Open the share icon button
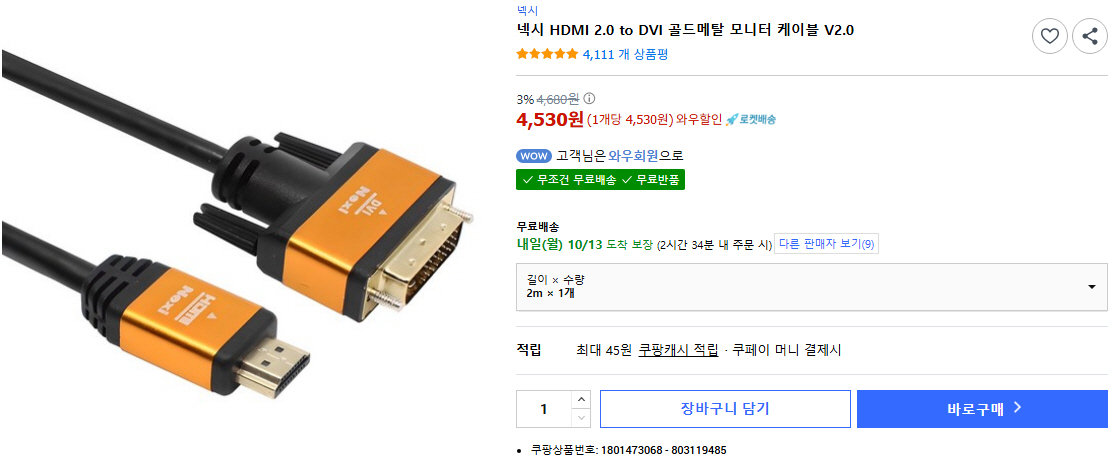The height and width of the screenshot is (461, 1112). click(1090, 36)
